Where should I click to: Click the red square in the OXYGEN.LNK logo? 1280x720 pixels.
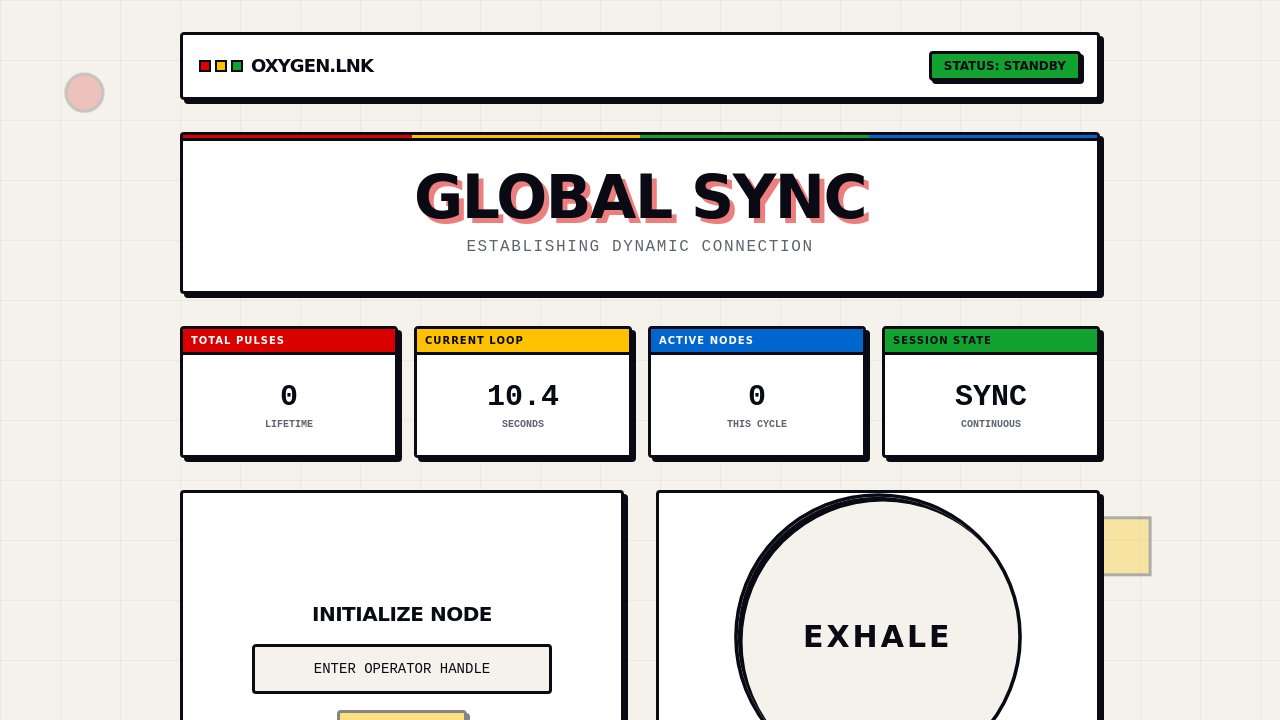coord(205,66)
